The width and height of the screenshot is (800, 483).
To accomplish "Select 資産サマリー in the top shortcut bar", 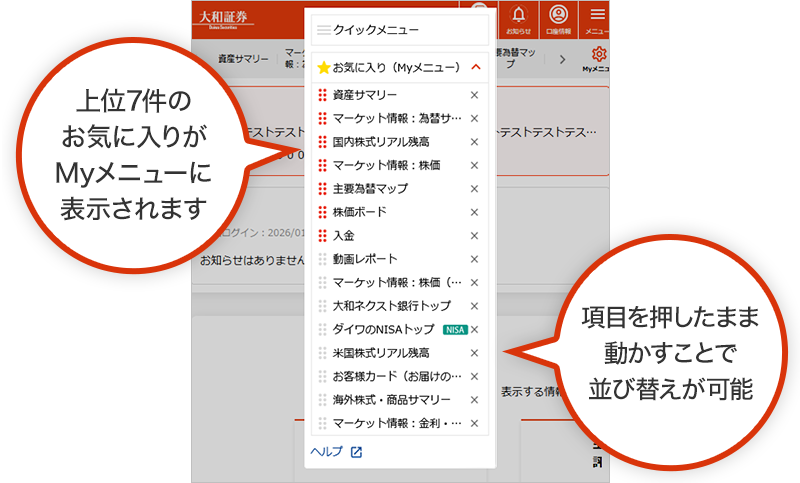I will click(x=243, y=59).
